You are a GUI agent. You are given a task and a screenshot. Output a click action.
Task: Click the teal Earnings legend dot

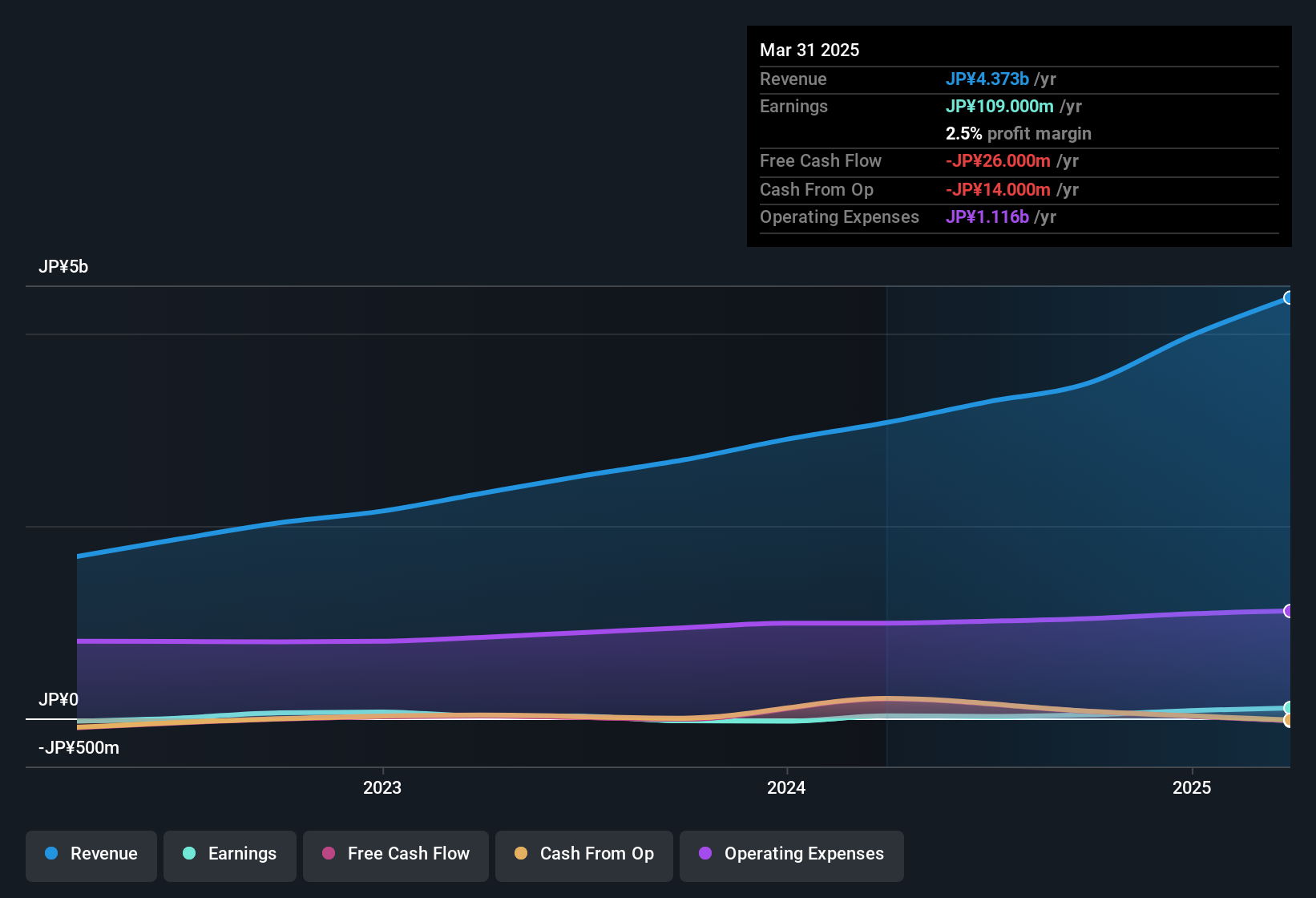click(189, 853)
